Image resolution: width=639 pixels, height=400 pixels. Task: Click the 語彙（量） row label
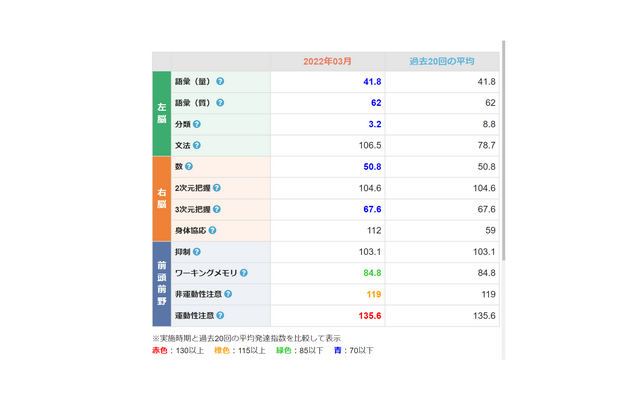pos(193,81)
